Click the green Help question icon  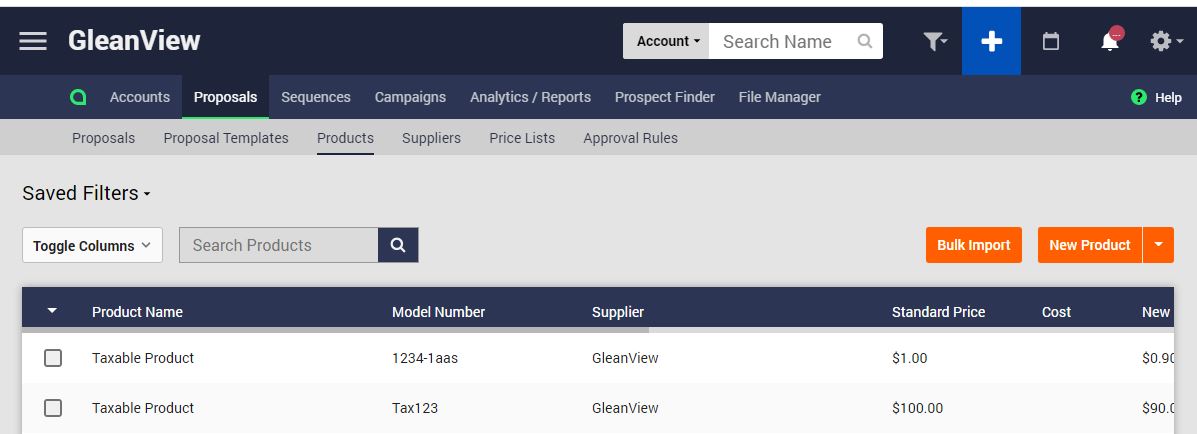[x=1139, y=97]
